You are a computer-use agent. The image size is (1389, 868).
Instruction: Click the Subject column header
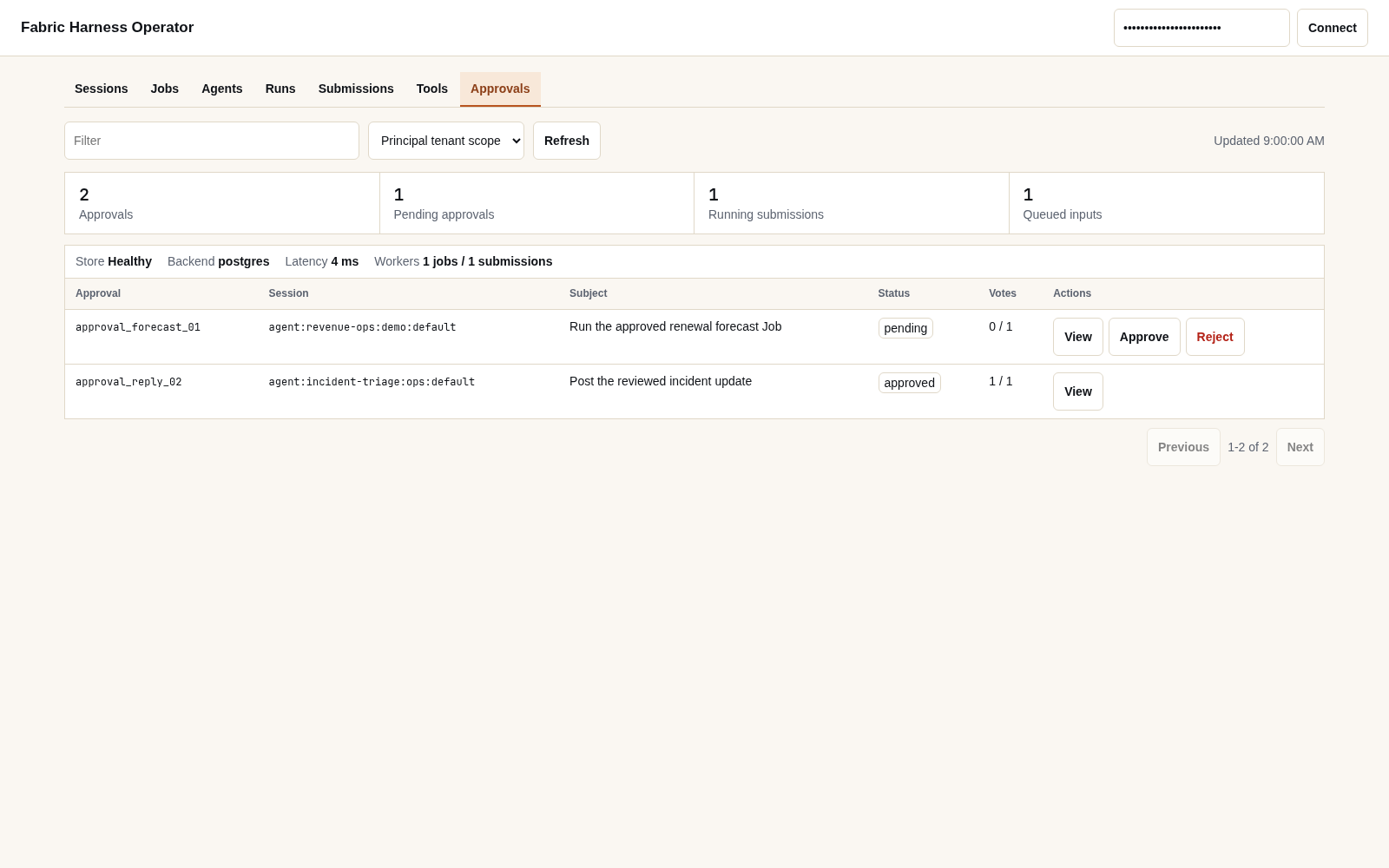589,293
